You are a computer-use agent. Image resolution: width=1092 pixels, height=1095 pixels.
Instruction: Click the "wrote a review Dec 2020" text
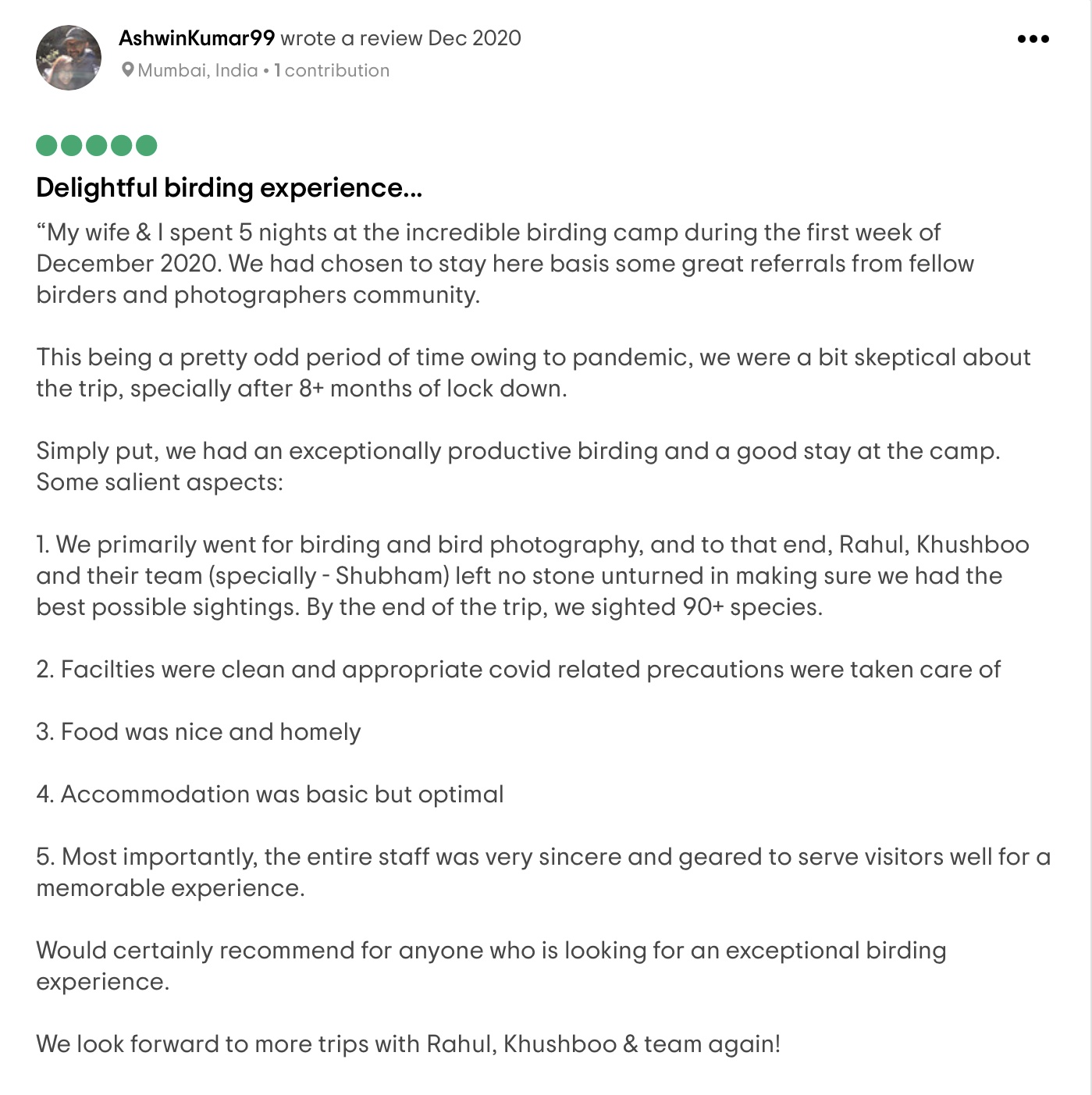[400, 38]
